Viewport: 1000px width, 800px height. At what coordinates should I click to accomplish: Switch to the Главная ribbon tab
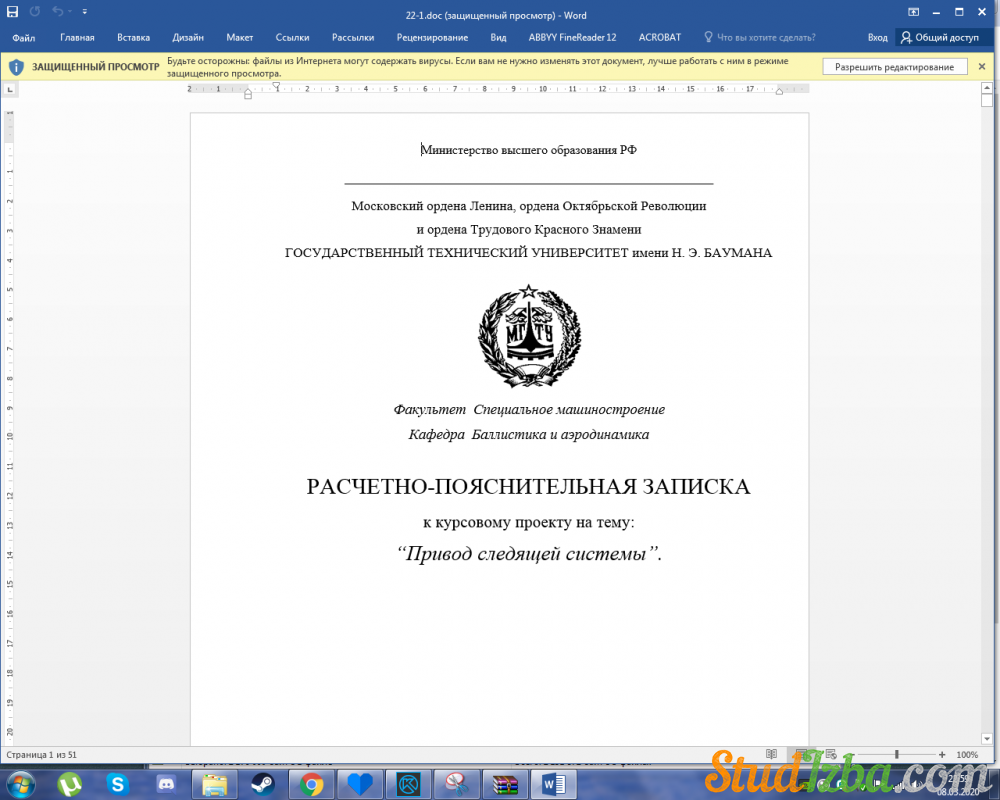[77, 38]
